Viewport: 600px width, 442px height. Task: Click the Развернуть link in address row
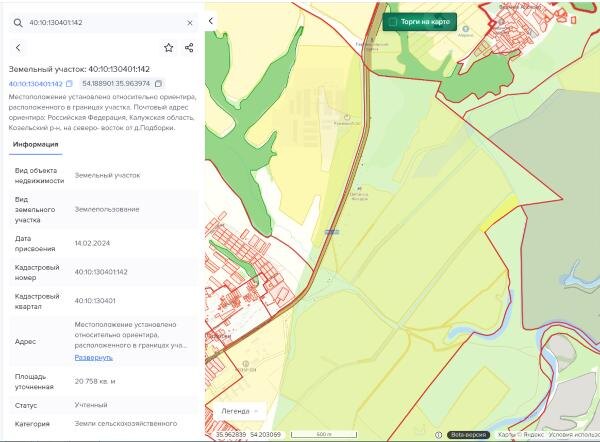94,357
